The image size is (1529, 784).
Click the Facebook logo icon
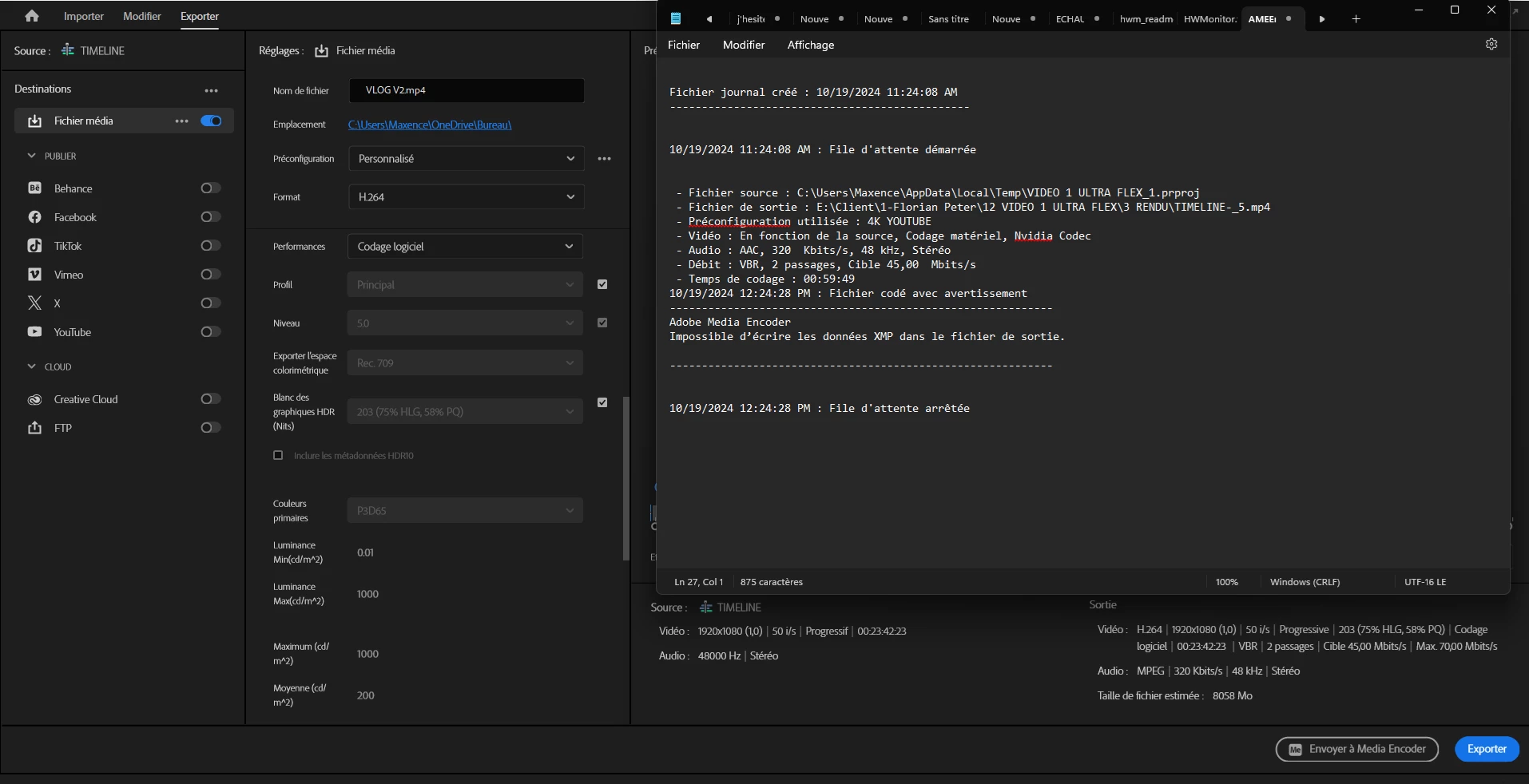(x=34, y=217)
